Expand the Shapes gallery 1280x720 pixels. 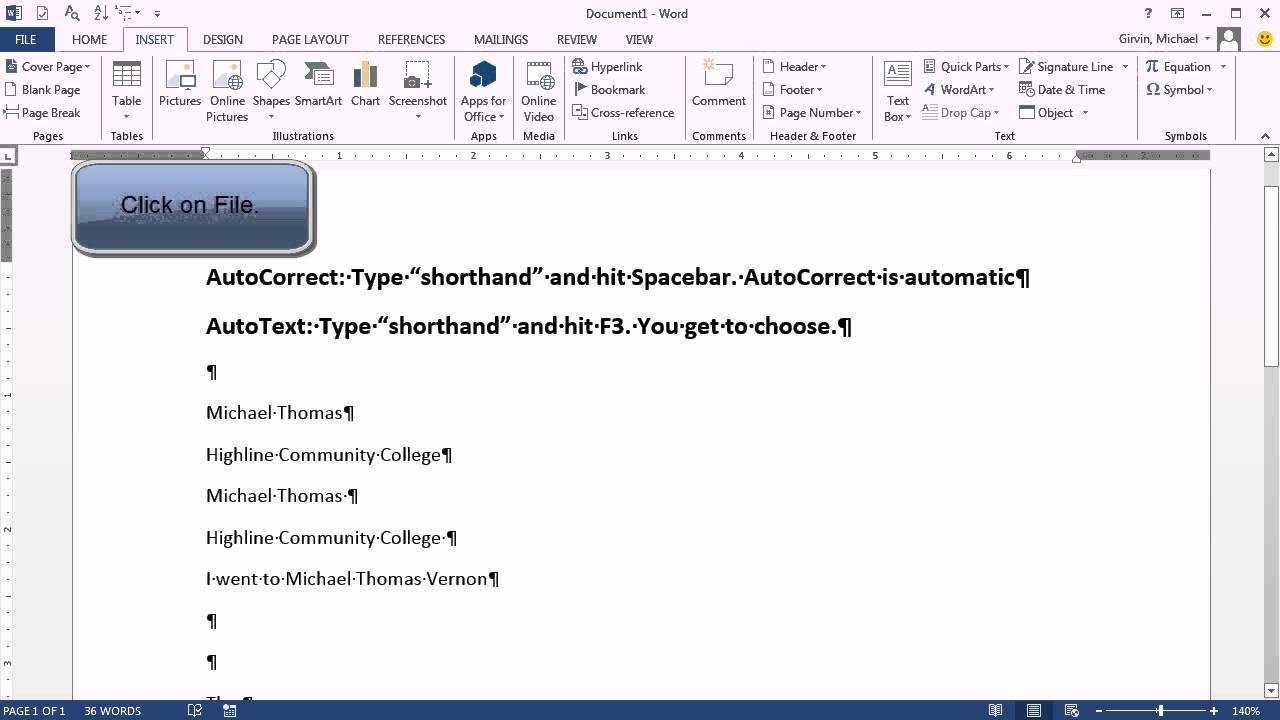point(271,91)
